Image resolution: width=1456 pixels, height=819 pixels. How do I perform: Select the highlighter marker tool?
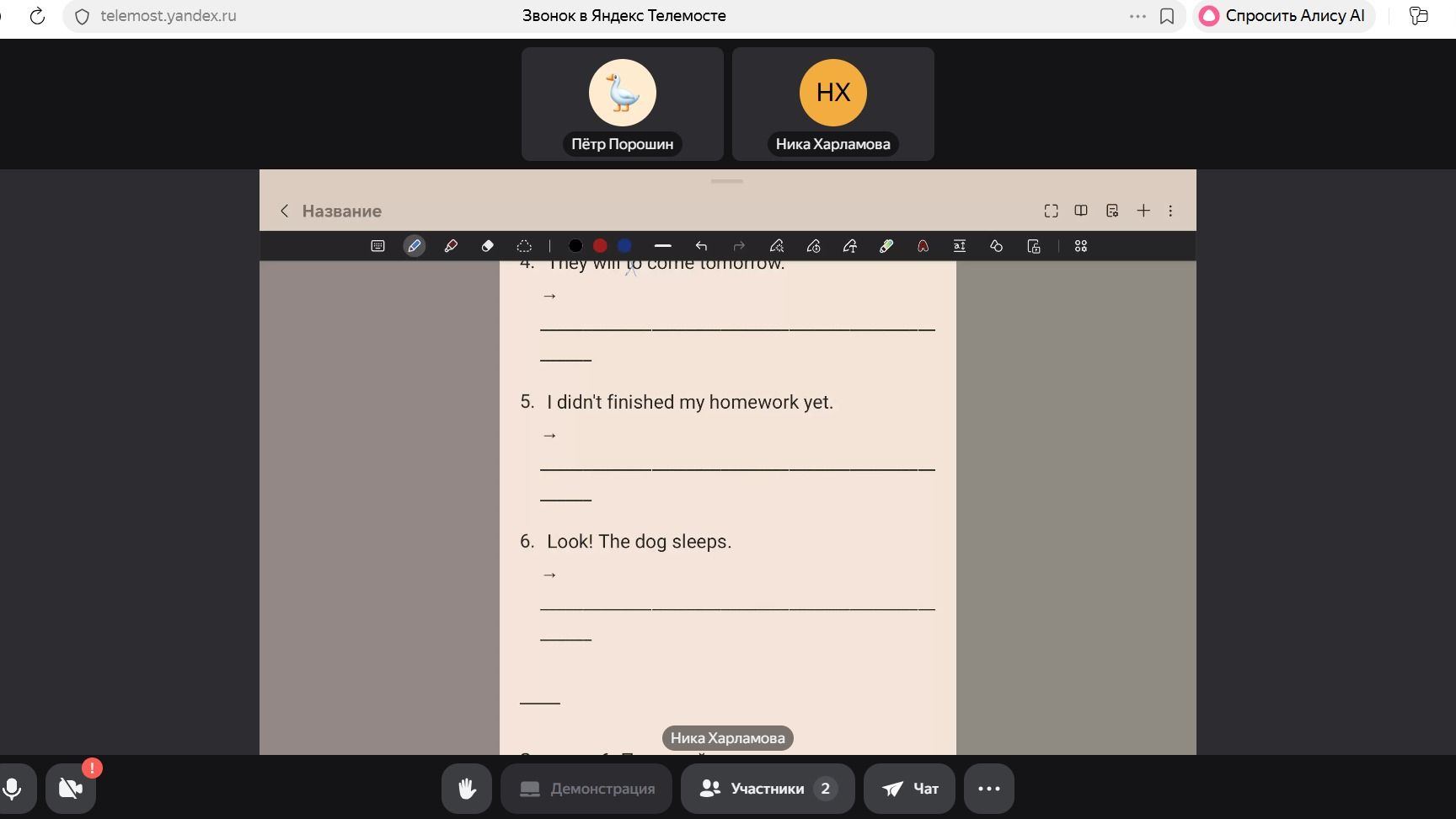tap(451, 246)
